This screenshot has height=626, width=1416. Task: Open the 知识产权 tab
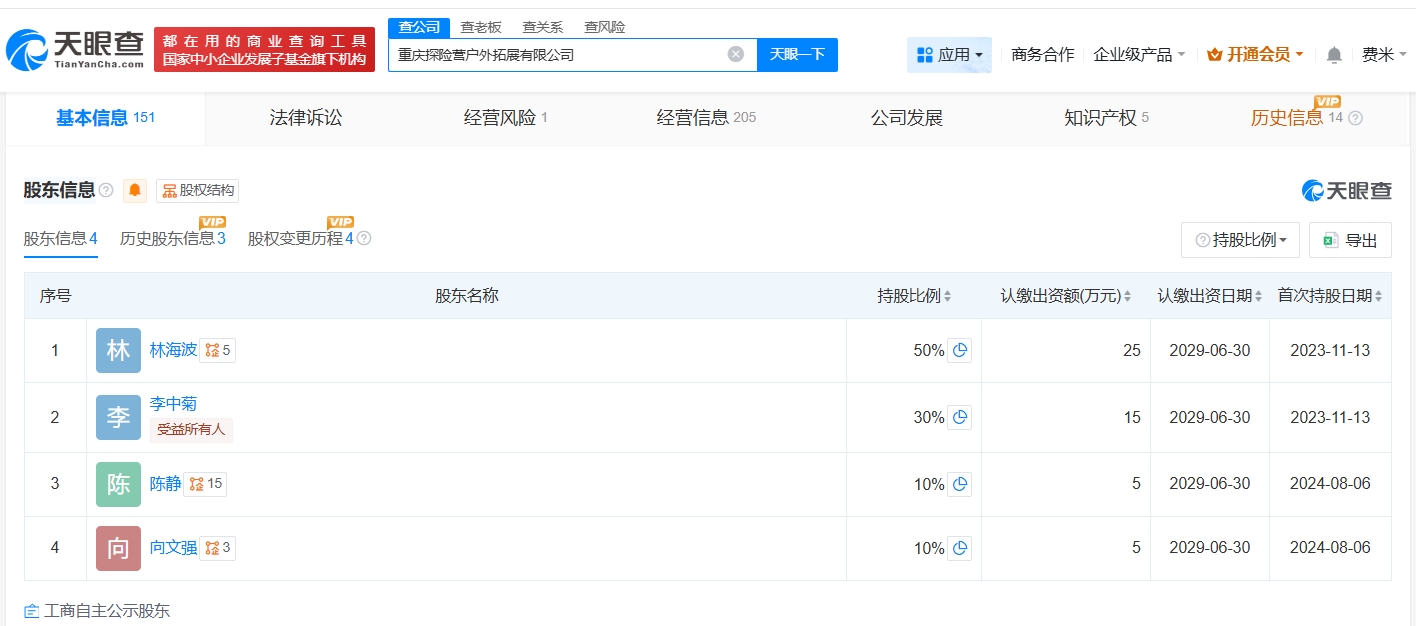point(1107,118)
